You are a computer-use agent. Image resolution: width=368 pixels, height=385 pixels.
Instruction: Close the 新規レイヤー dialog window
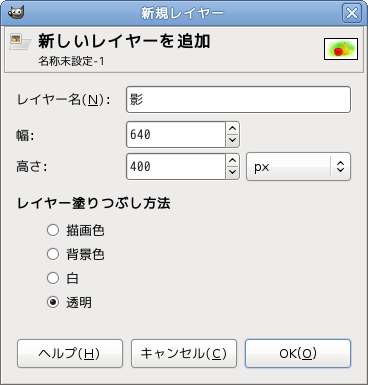click(352, 13)
